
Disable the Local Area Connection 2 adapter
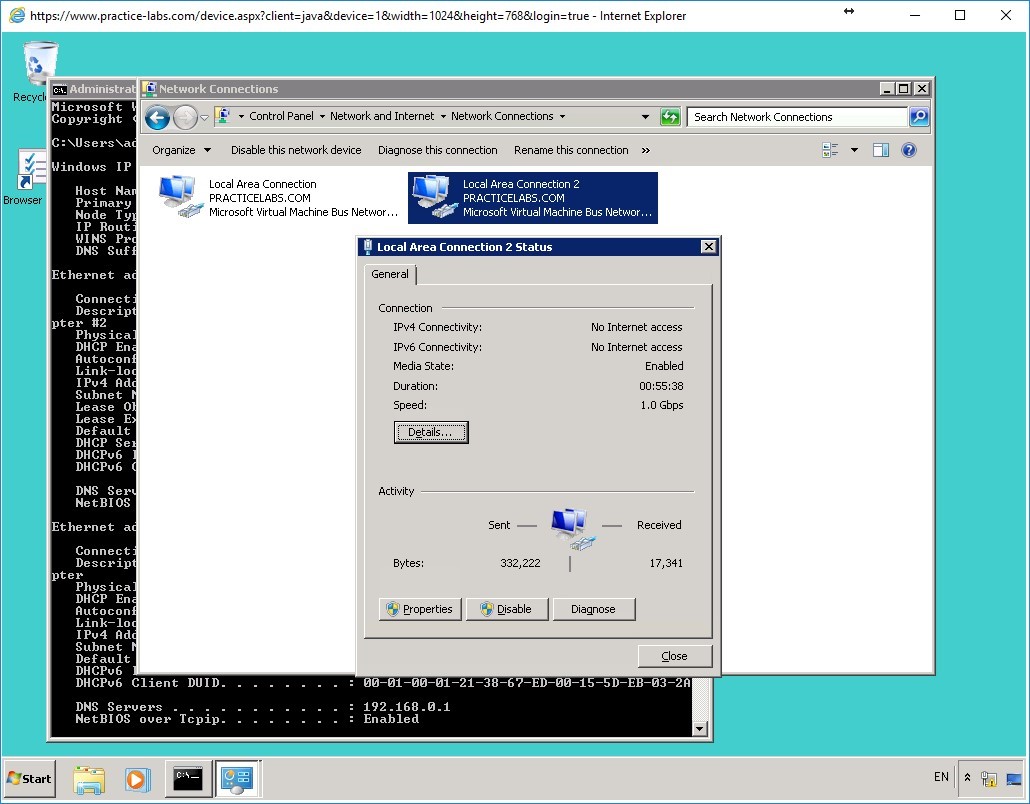(506, 608)
